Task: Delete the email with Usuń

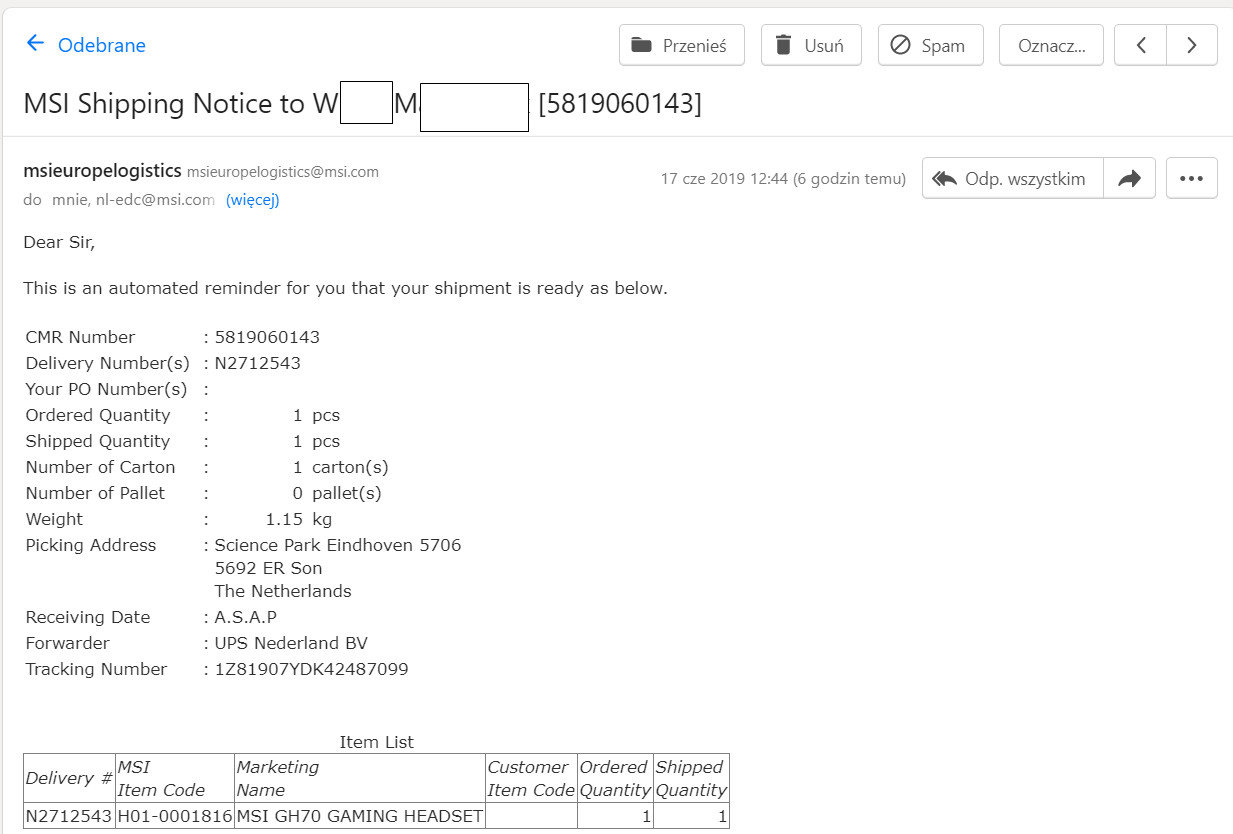Action: click(811, 45)
